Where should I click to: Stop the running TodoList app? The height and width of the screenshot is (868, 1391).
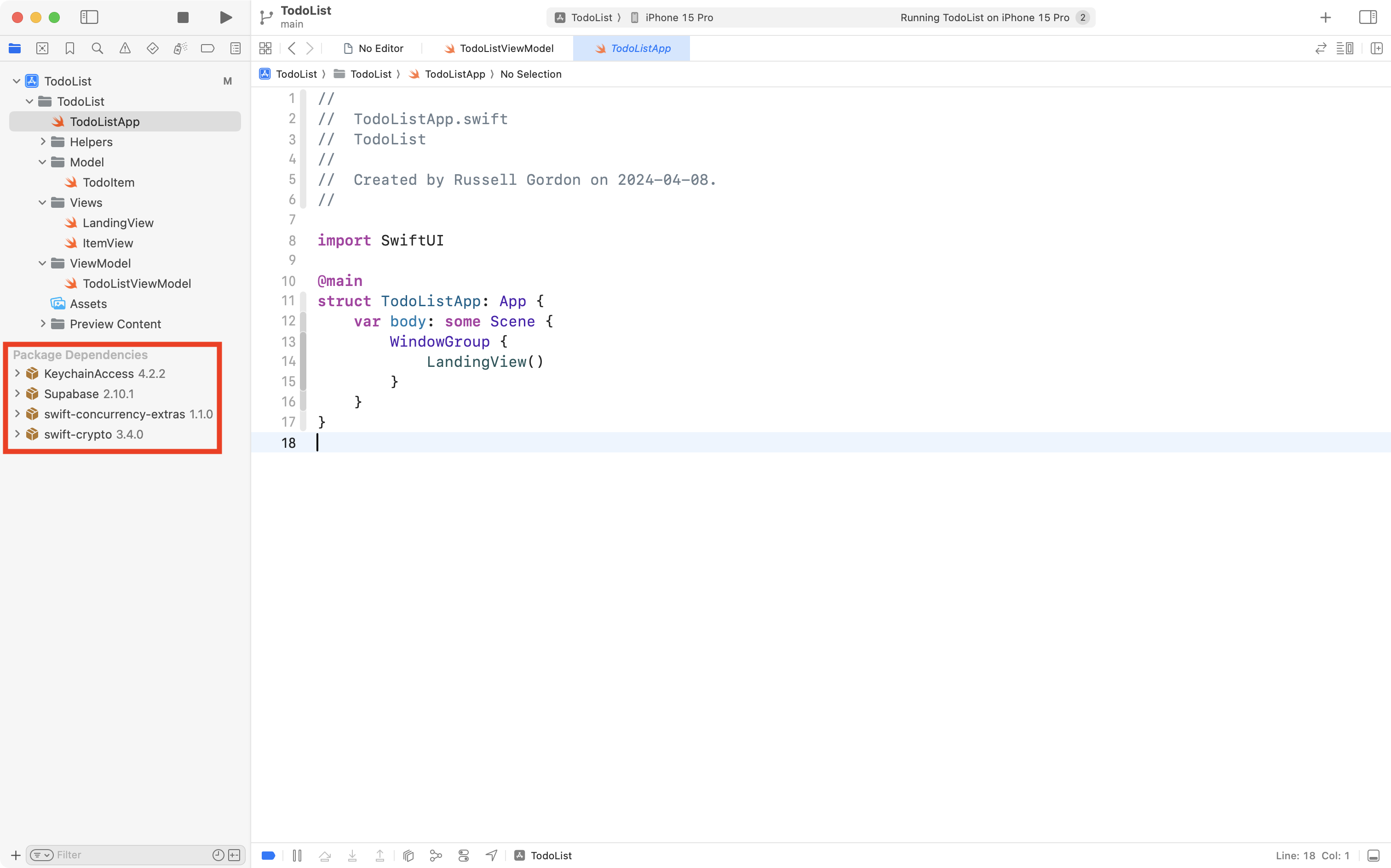pyautogui.click(x=183, y=17)
